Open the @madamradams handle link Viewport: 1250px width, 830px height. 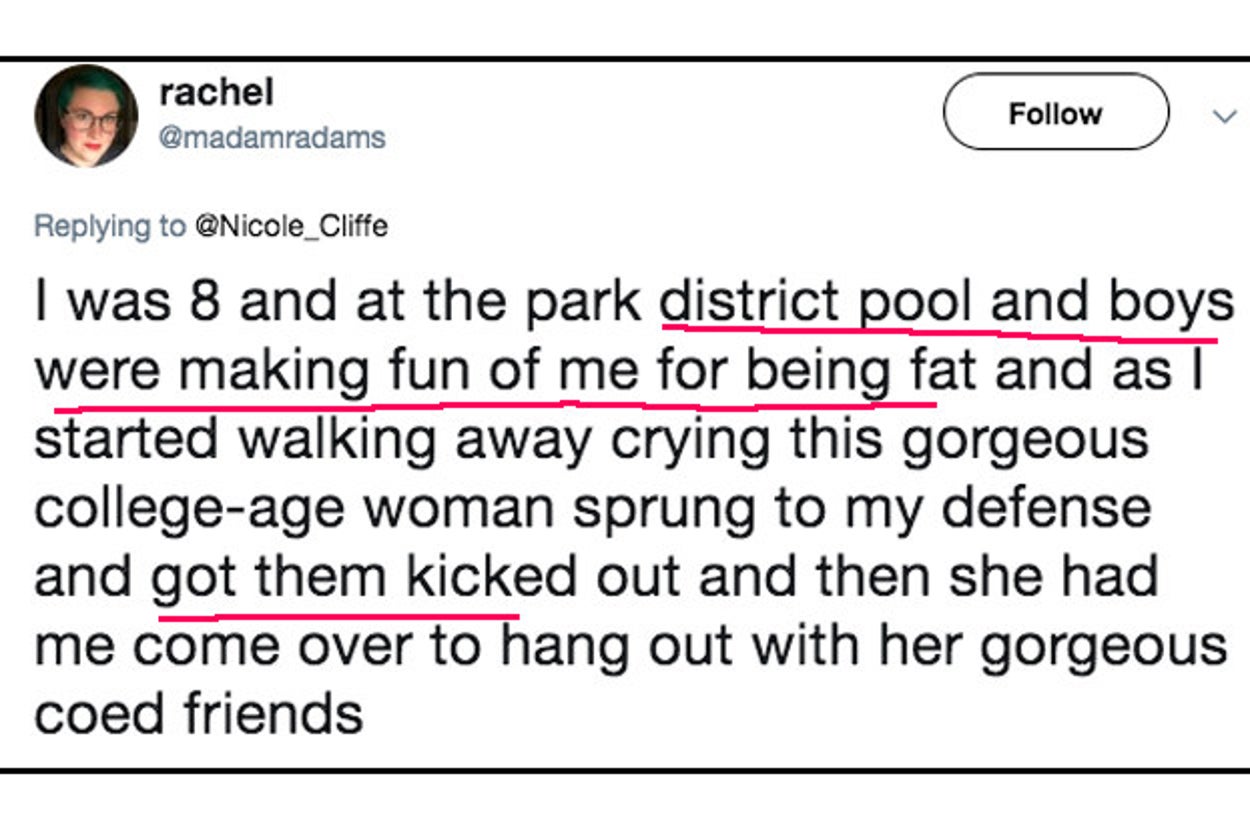pos(272,137)
